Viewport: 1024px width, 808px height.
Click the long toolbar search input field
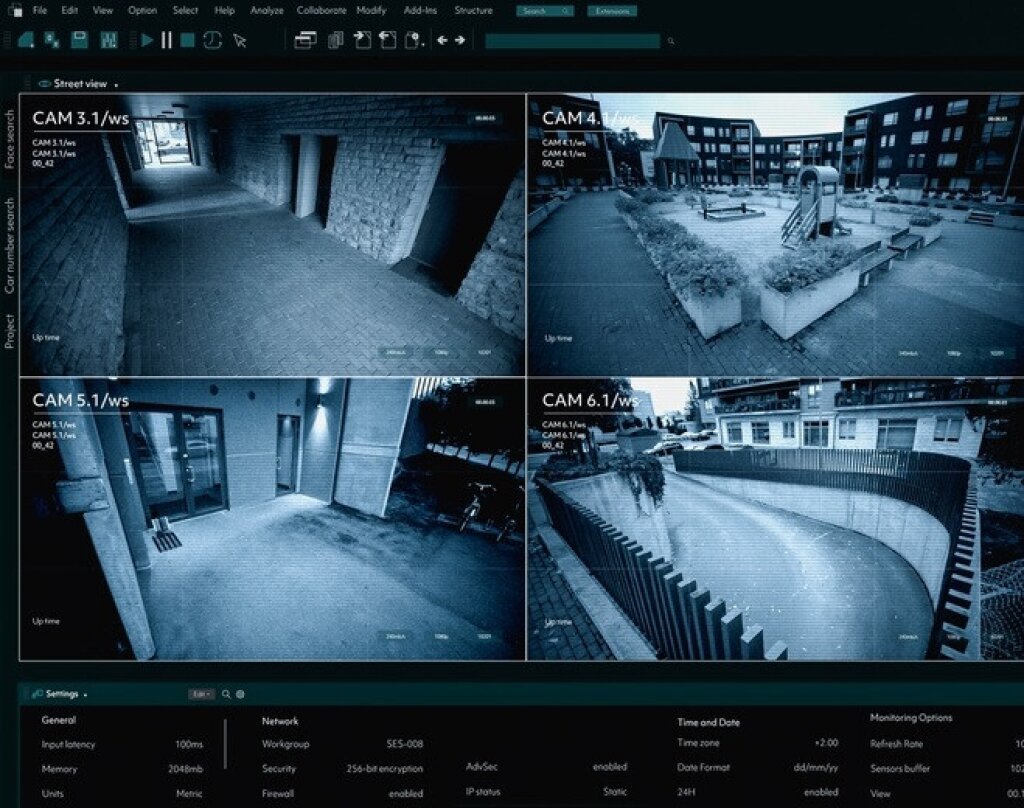pos(572,41)
